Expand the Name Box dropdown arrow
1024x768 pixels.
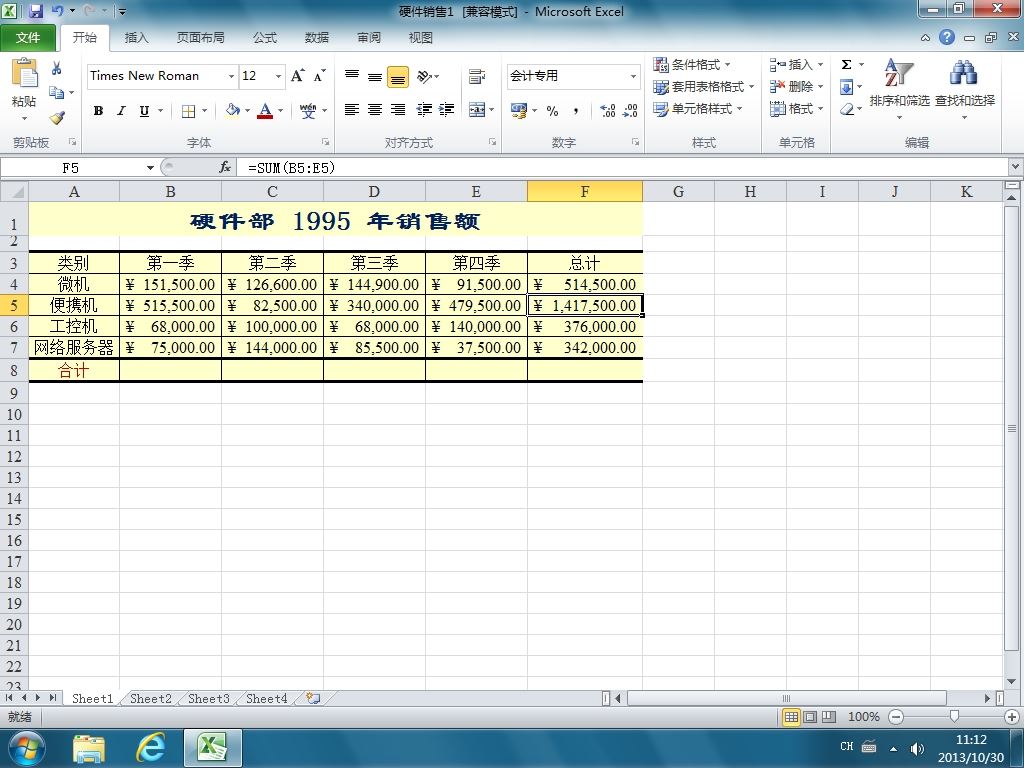tap(150, 168)
